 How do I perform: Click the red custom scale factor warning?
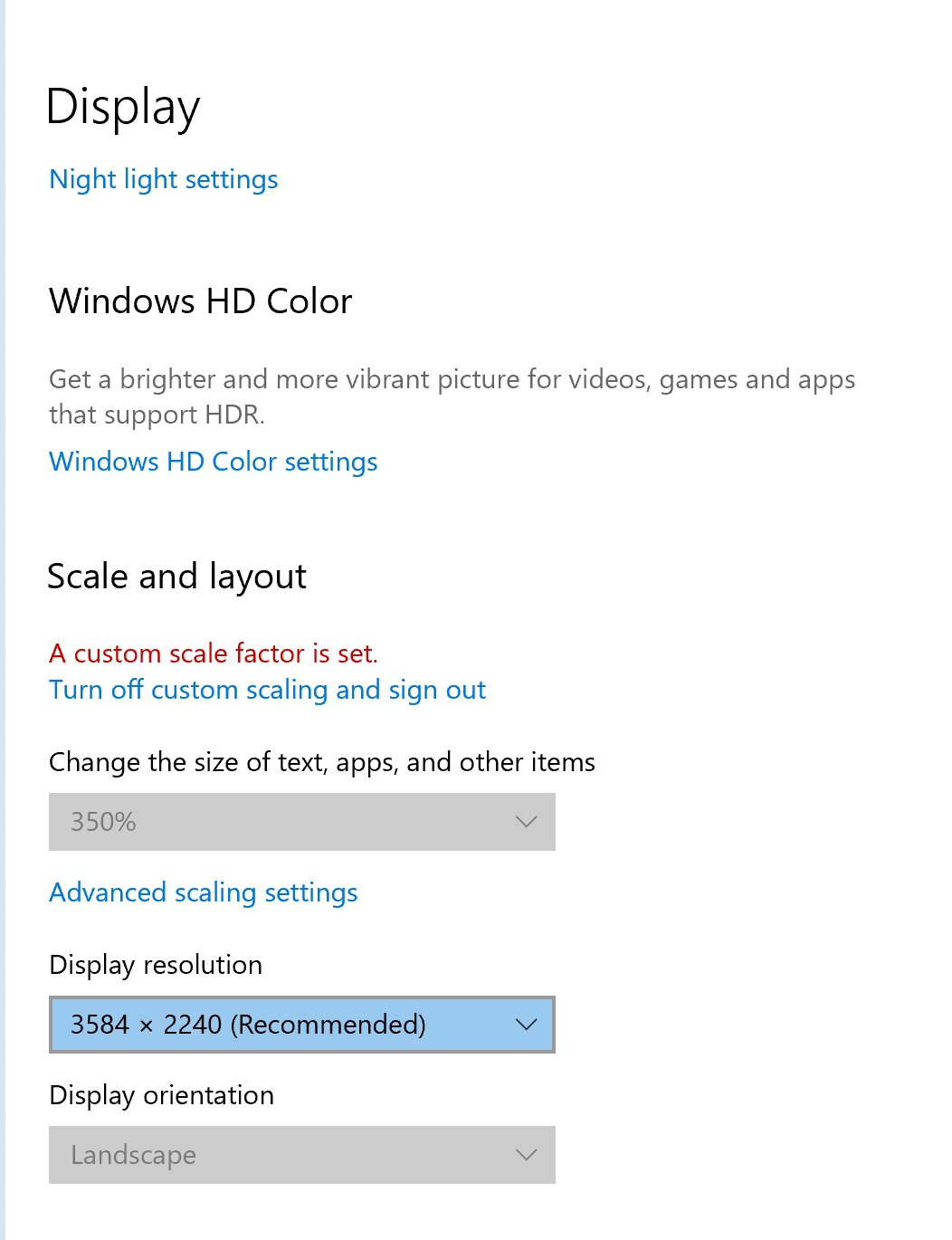click(214, 653)
